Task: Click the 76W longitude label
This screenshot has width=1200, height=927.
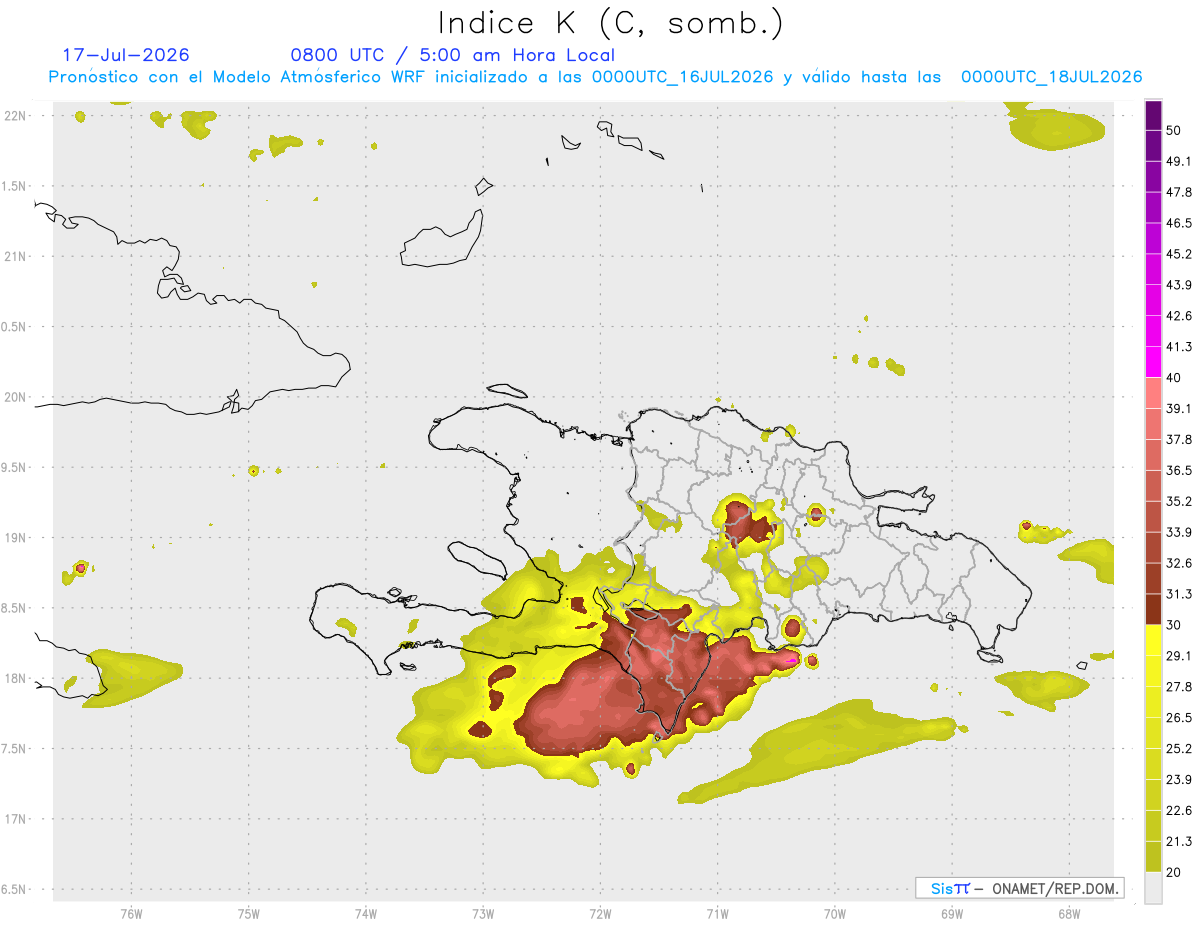Action: (131, 913)
